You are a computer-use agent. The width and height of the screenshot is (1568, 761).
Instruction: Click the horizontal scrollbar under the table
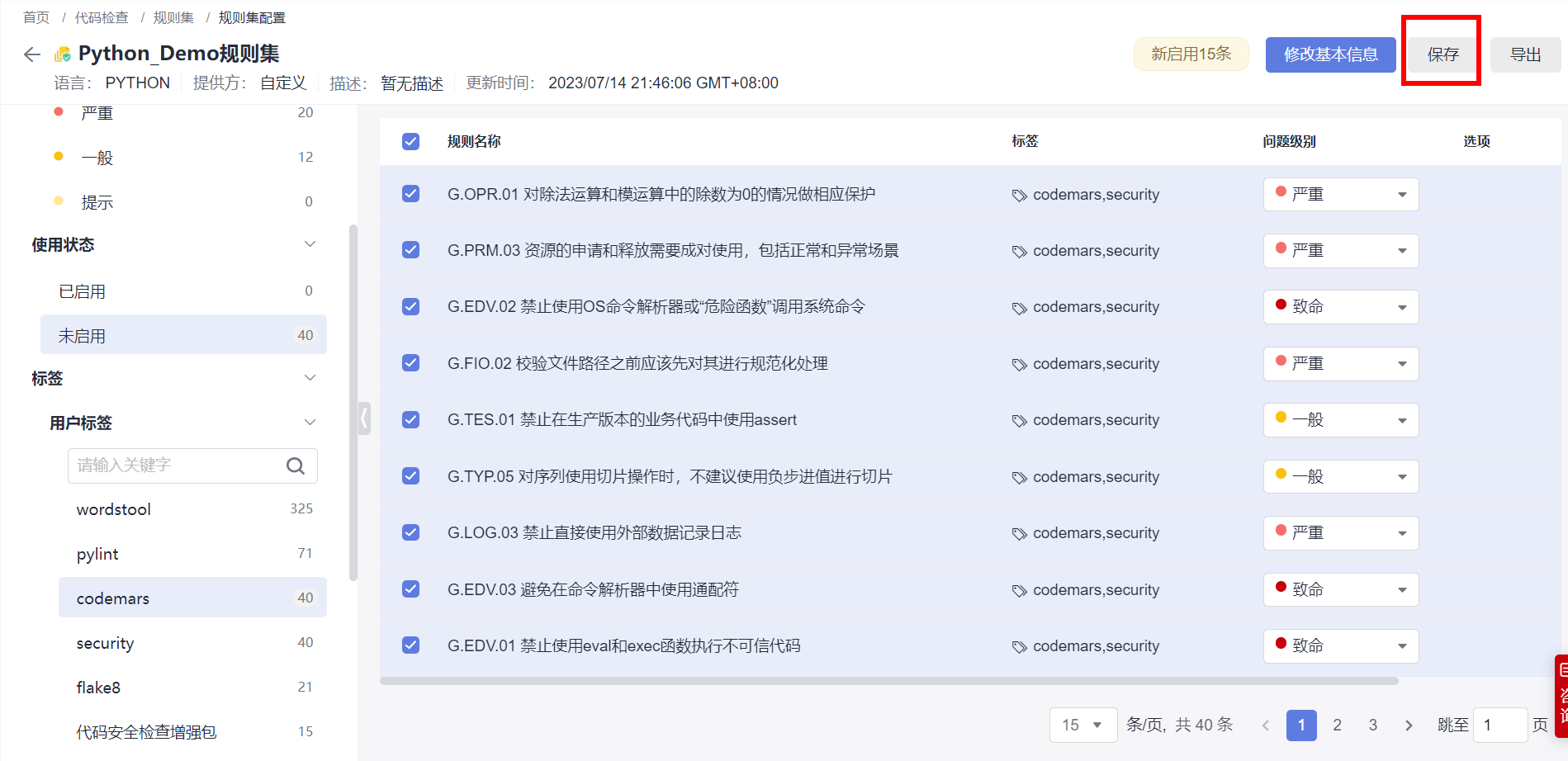[x=888, y=681]
